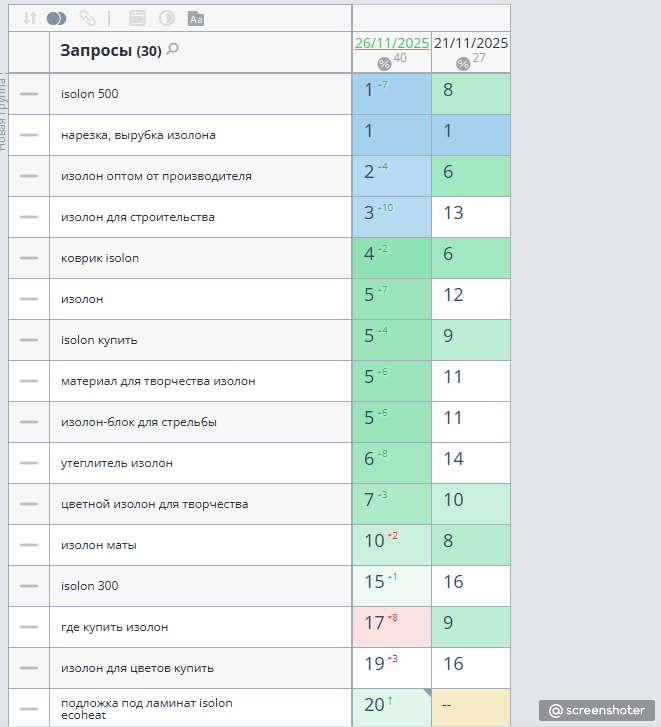Open search magnifier next to Запросы
Image resolution: width=661 pixels, height=727 pixels.
click(172, 49)
